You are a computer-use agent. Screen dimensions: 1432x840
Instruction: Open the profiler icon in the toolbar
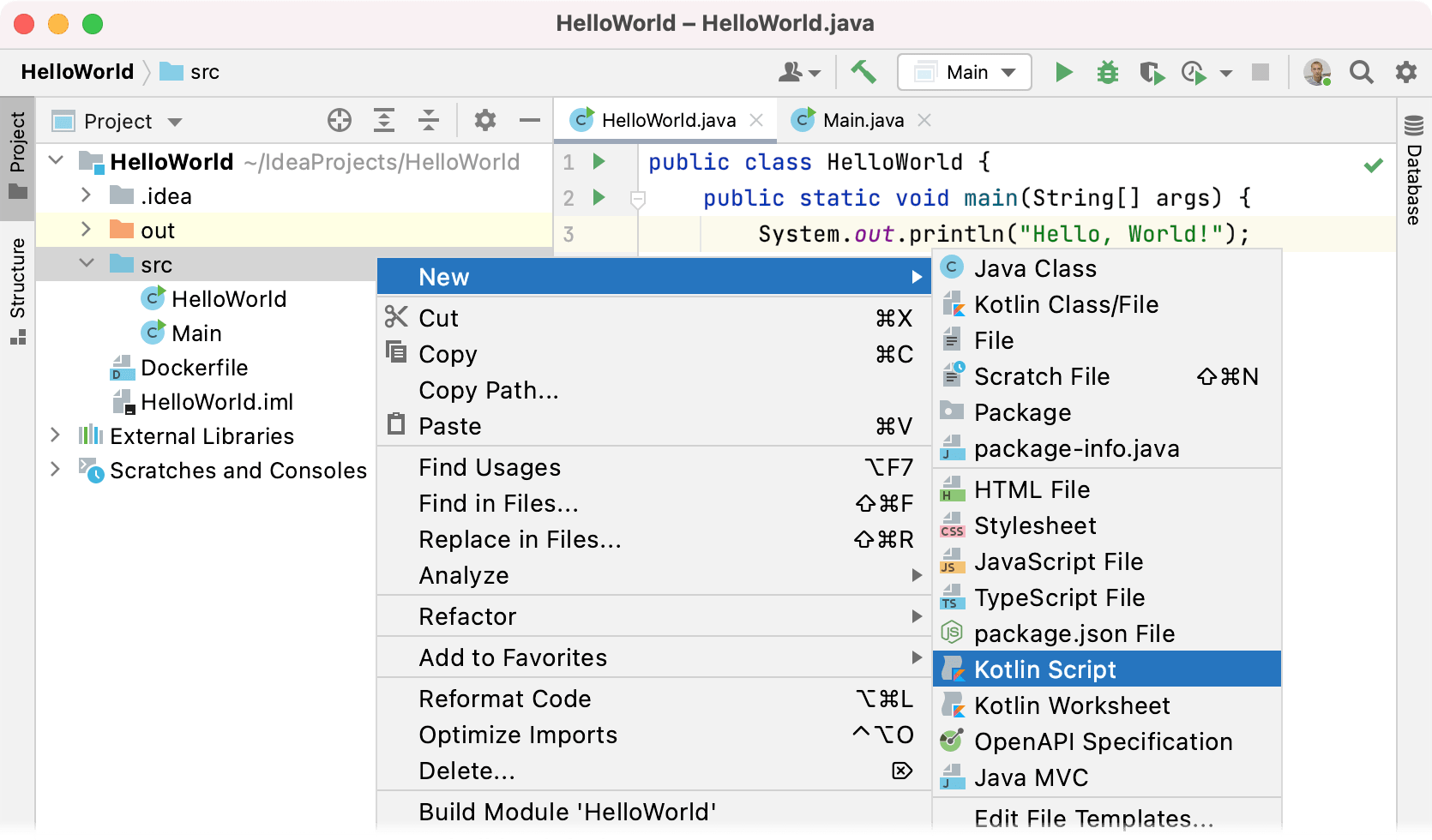coord(1194,72)
